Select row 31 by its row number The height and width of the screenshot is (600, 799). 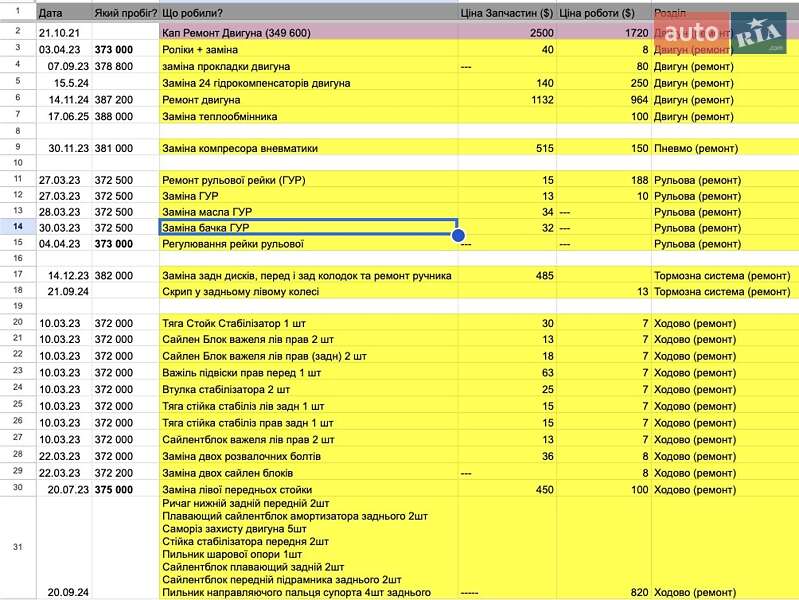(x=17, y=547)
